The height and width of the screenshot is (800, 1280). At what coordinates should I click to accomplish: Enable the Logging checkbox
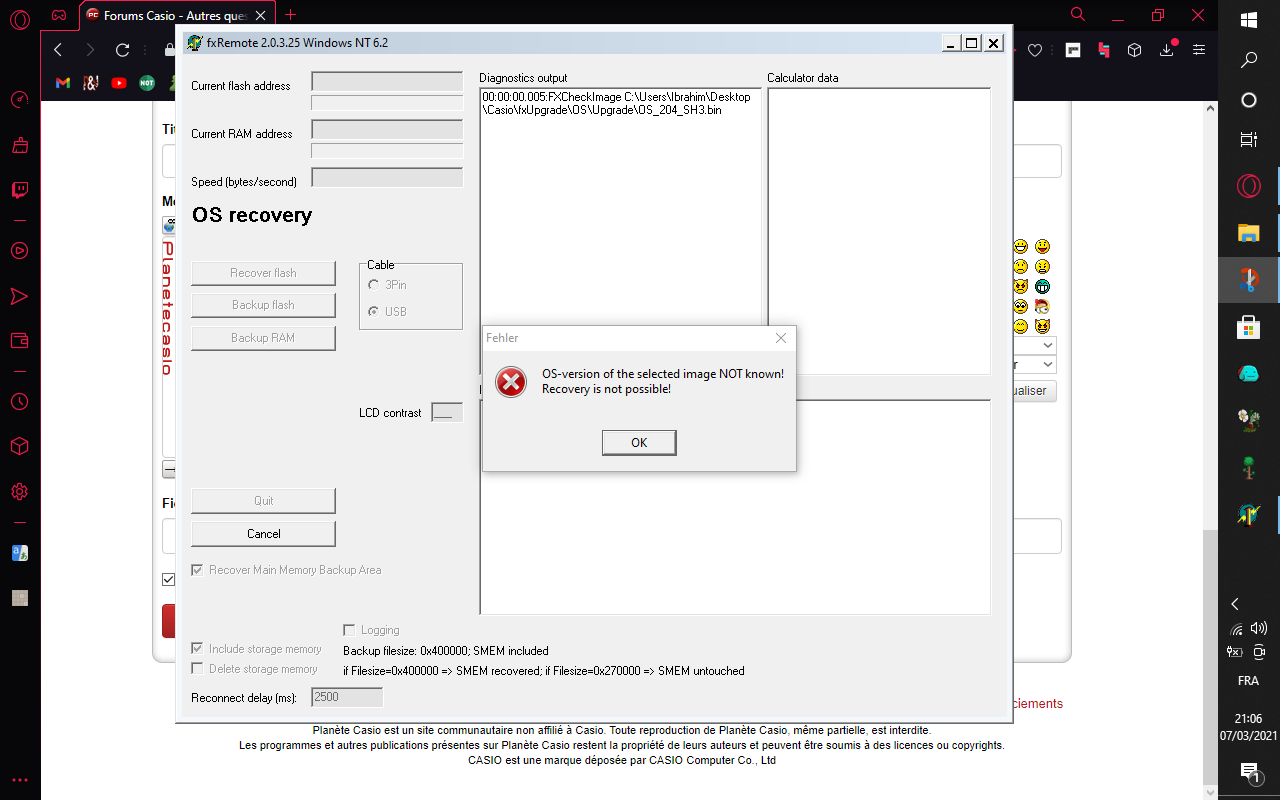tap(349, 630)
